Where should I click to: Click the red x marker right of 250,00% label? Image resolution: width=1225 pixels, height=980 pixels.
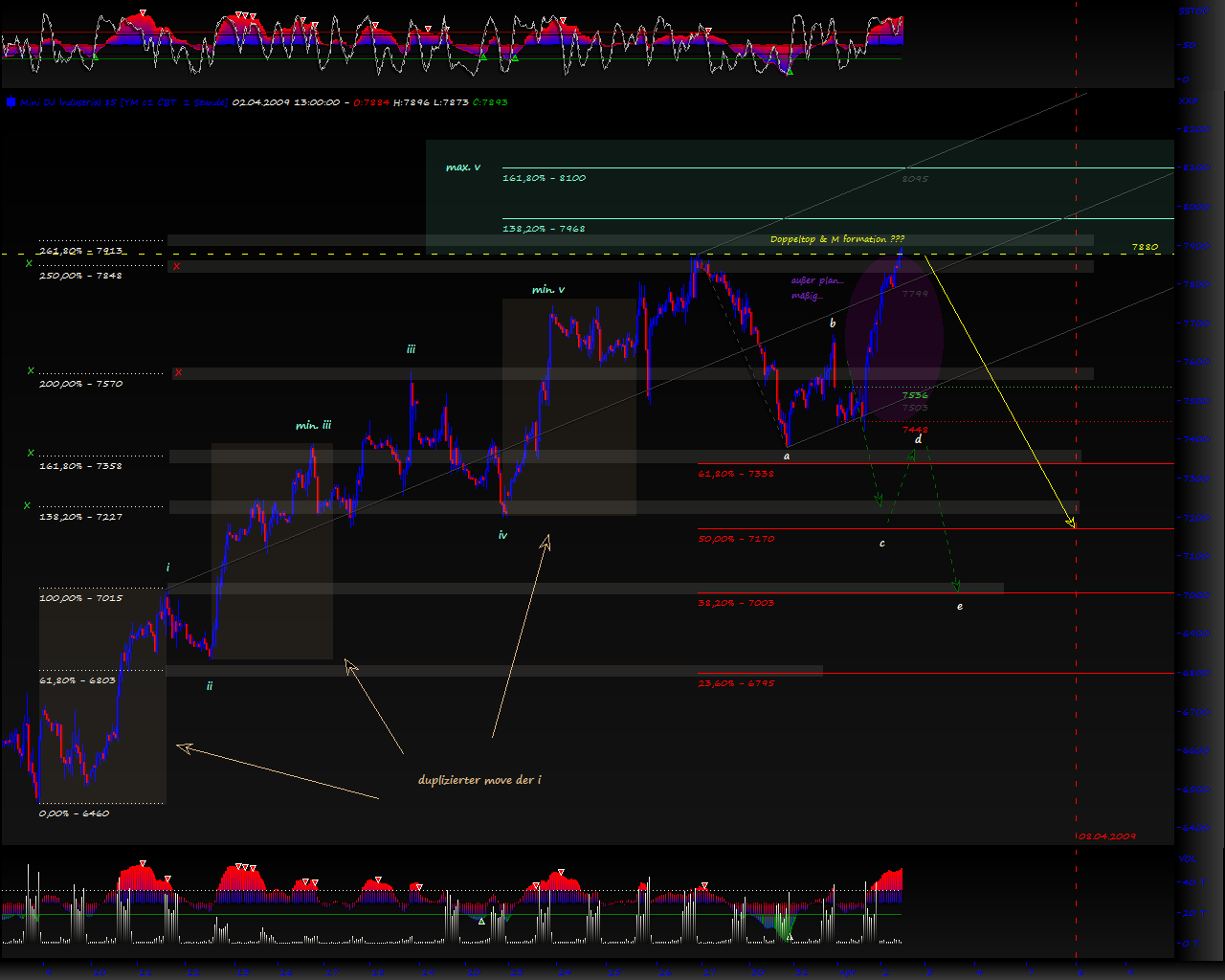pos(175,265)
